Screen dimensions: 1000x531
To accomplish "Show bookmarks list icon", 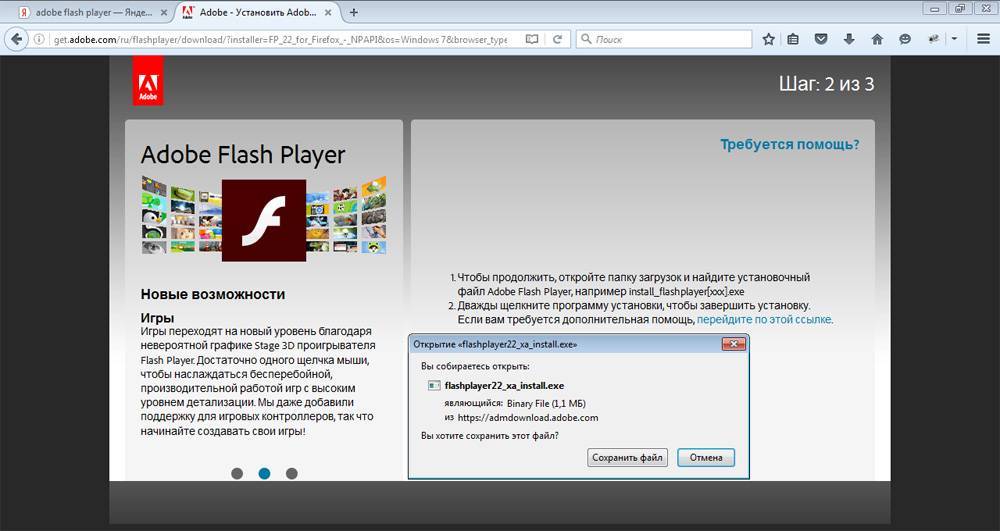I will coord(793,40).
